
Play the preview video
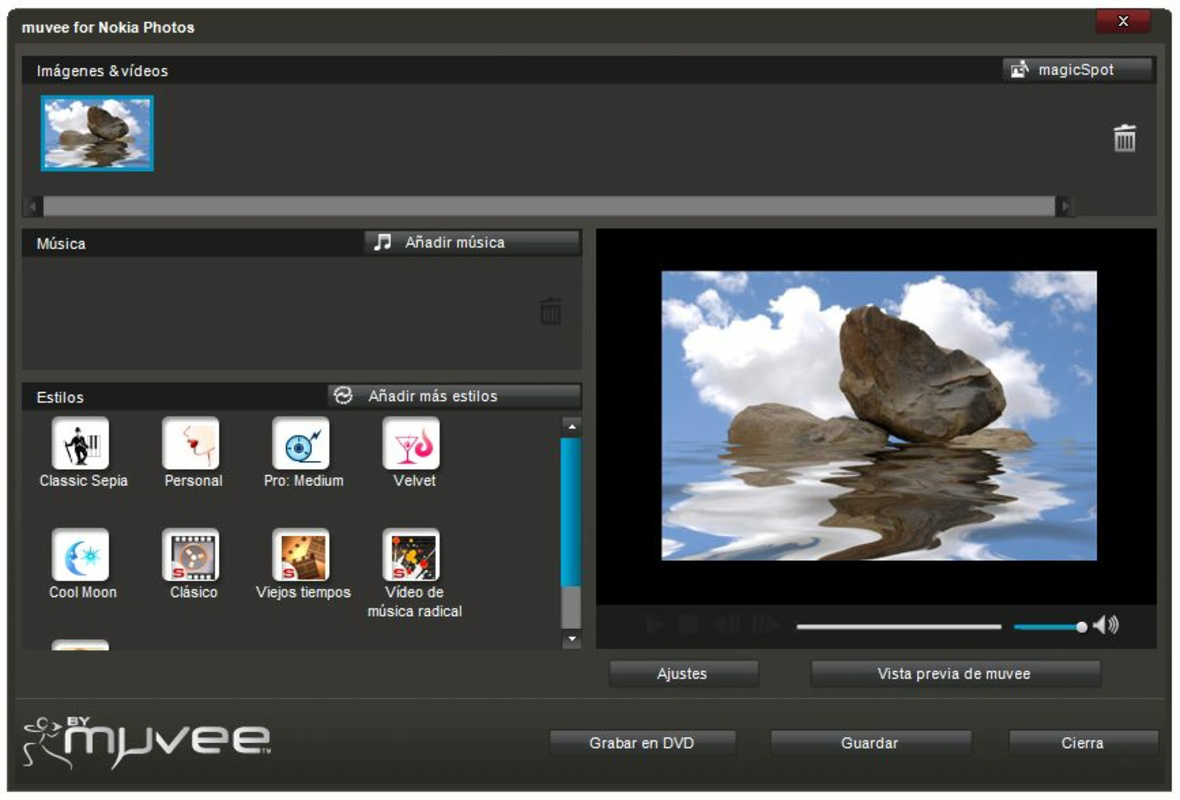653,625
